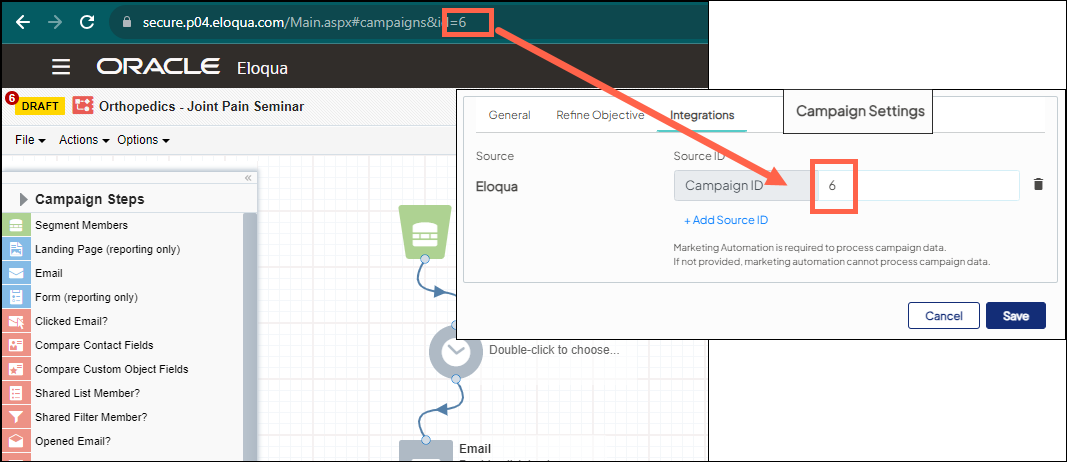Screen dimensions: 1067x462
Task: Click the Shared Filter Member? funnel icon
Action: (17, 417)
